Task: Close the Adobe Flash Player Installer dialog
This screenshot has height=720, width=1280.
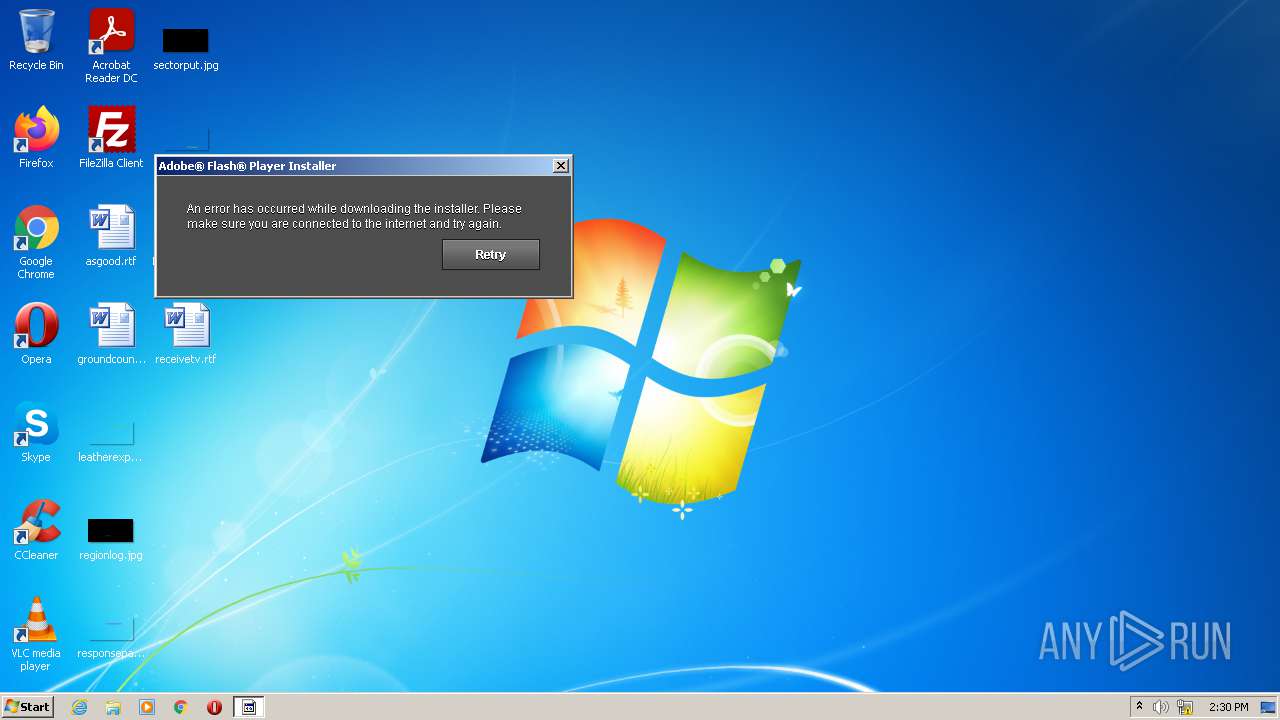Action: coord(561,165)
